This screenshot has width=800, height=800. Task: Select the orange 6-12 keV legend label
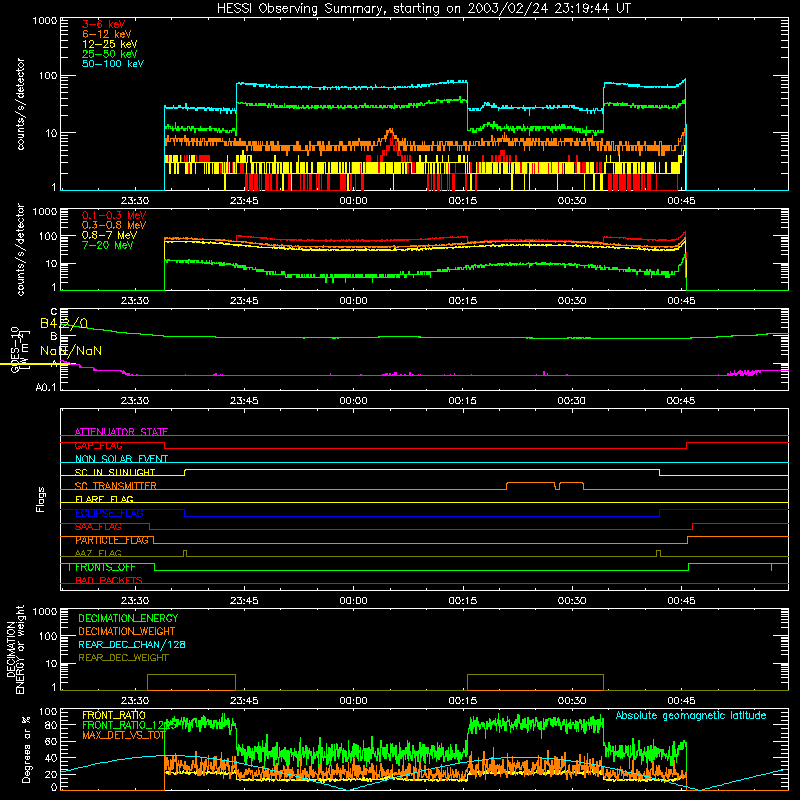tap(107, 34)
